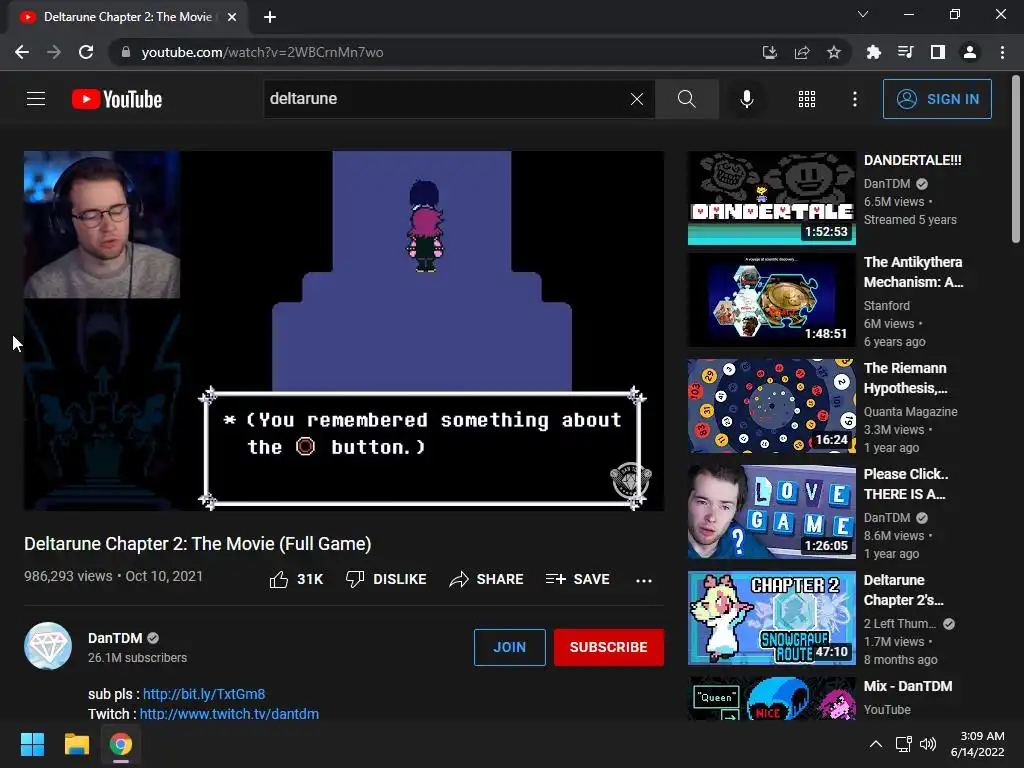The image size is (1024, 768).
Task: Click the page vertical scrollbar
Action: [1016, 160]
